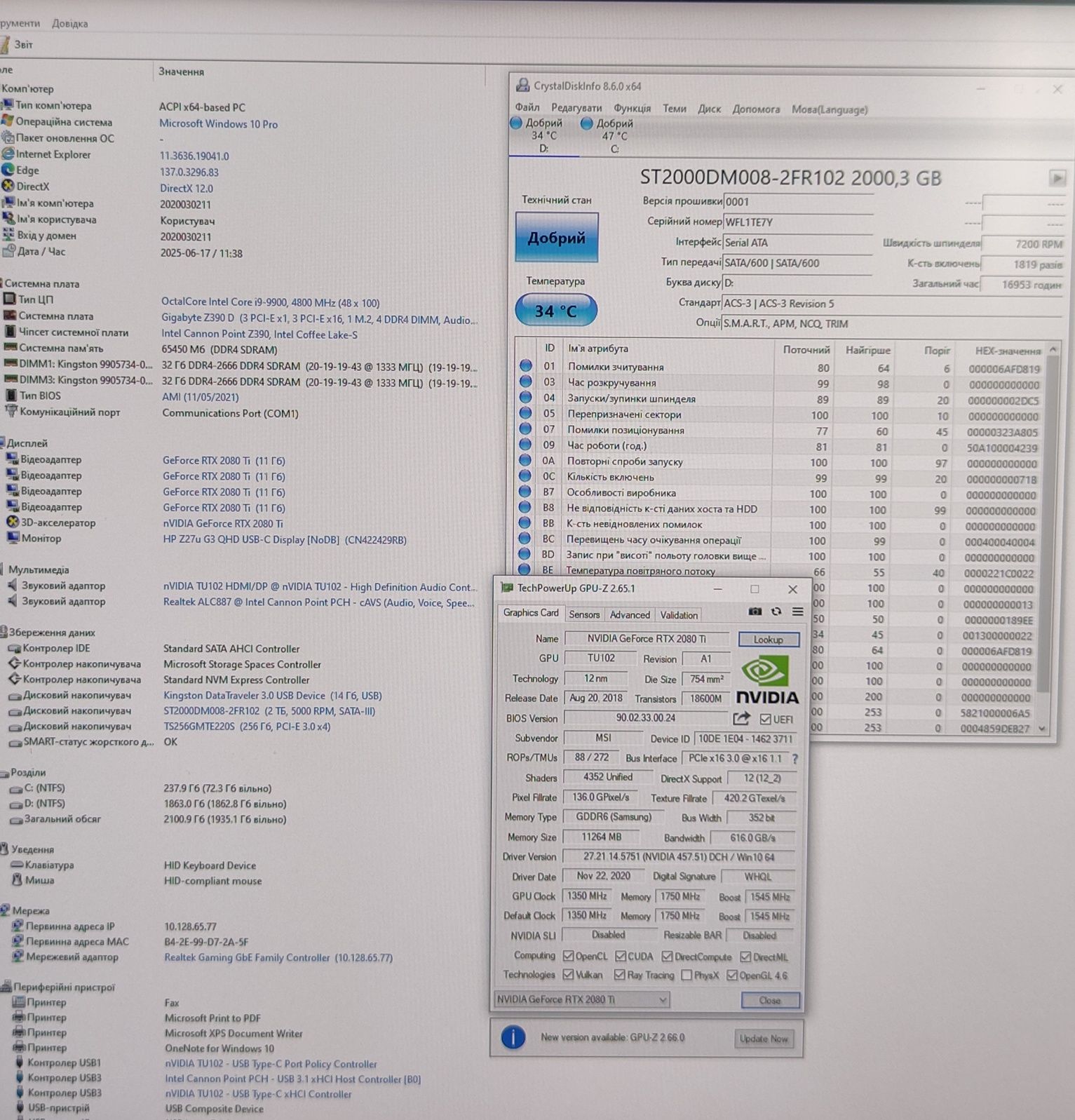The image size is (1075, 1120).
Task: Toggle the OpenGL 4.6 checkbox
Action: pos(732,975)
